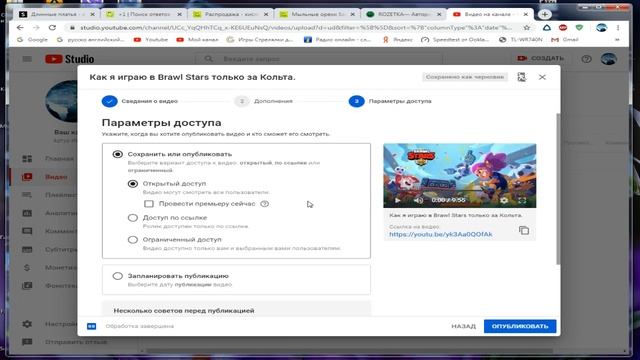Image resolution: width=640 pixels, height=360 pixels.
Task: Open help question mark icon in Studio header
Action: [x=586, y=59]
